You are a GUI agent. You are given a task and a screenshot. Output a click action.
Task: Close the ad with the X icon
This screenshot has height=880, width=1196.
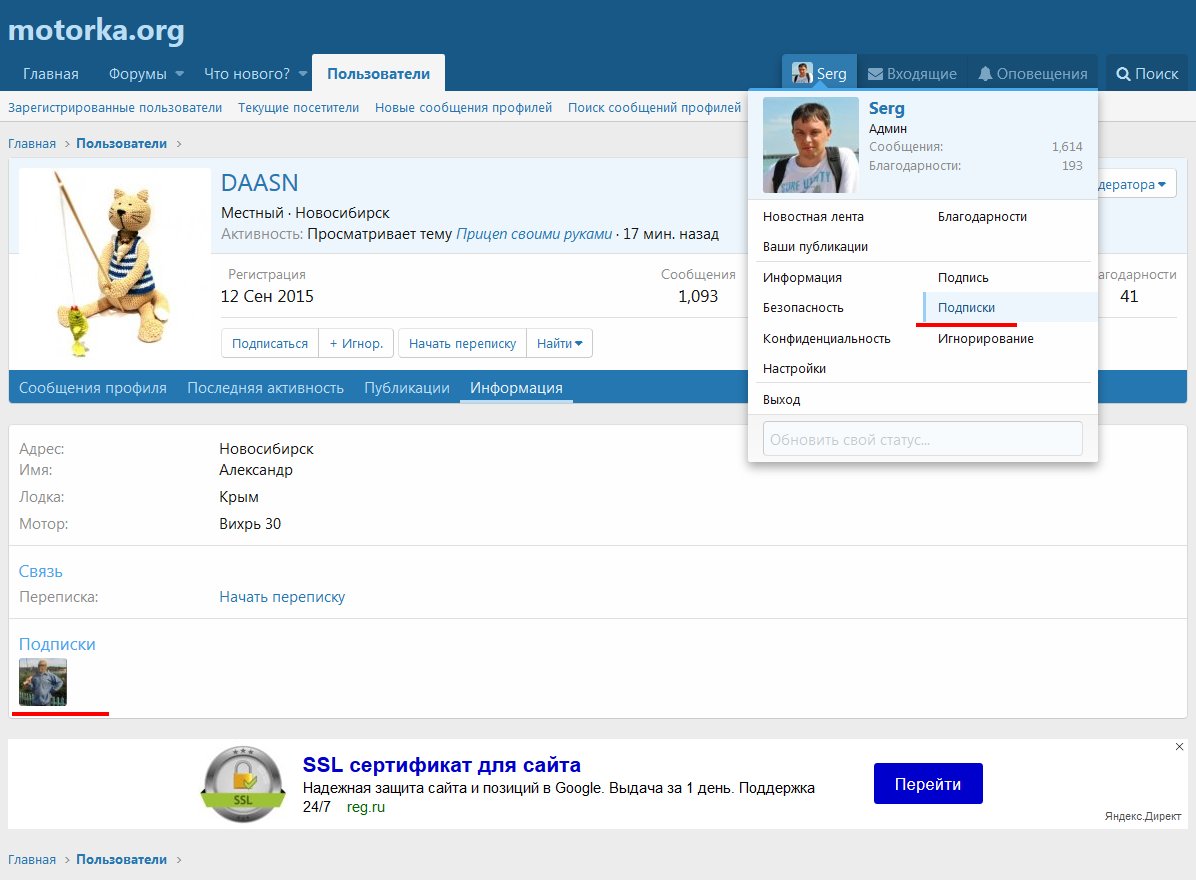click(x=1179, y=747)
